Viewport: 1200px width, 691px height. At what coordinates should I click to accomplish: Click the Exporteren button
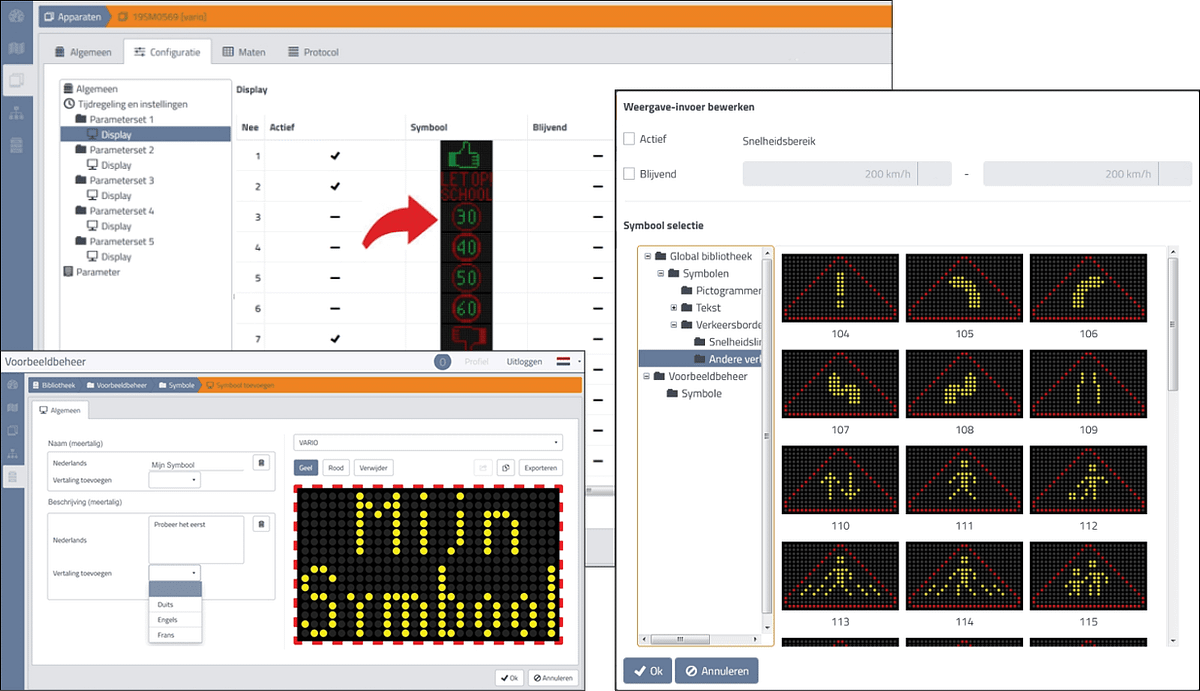coord(540,467)
